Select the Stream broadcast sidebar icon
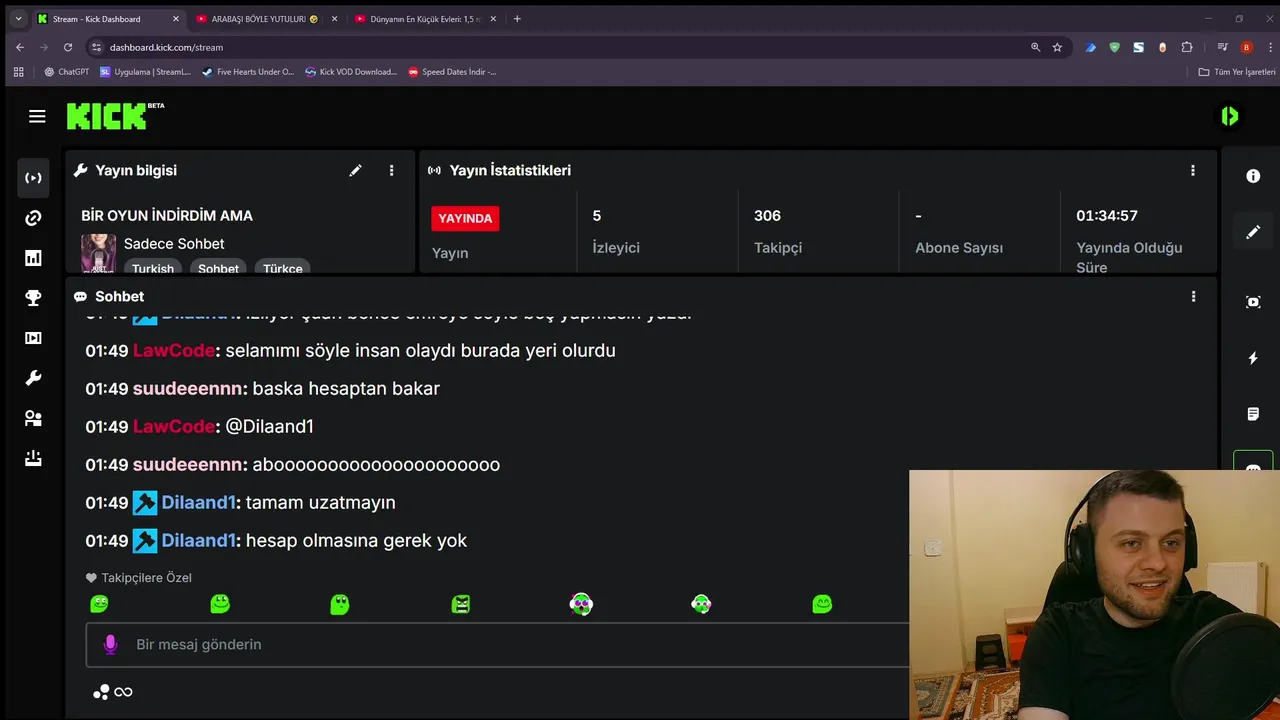The image size is (1280, 720). 33,178
